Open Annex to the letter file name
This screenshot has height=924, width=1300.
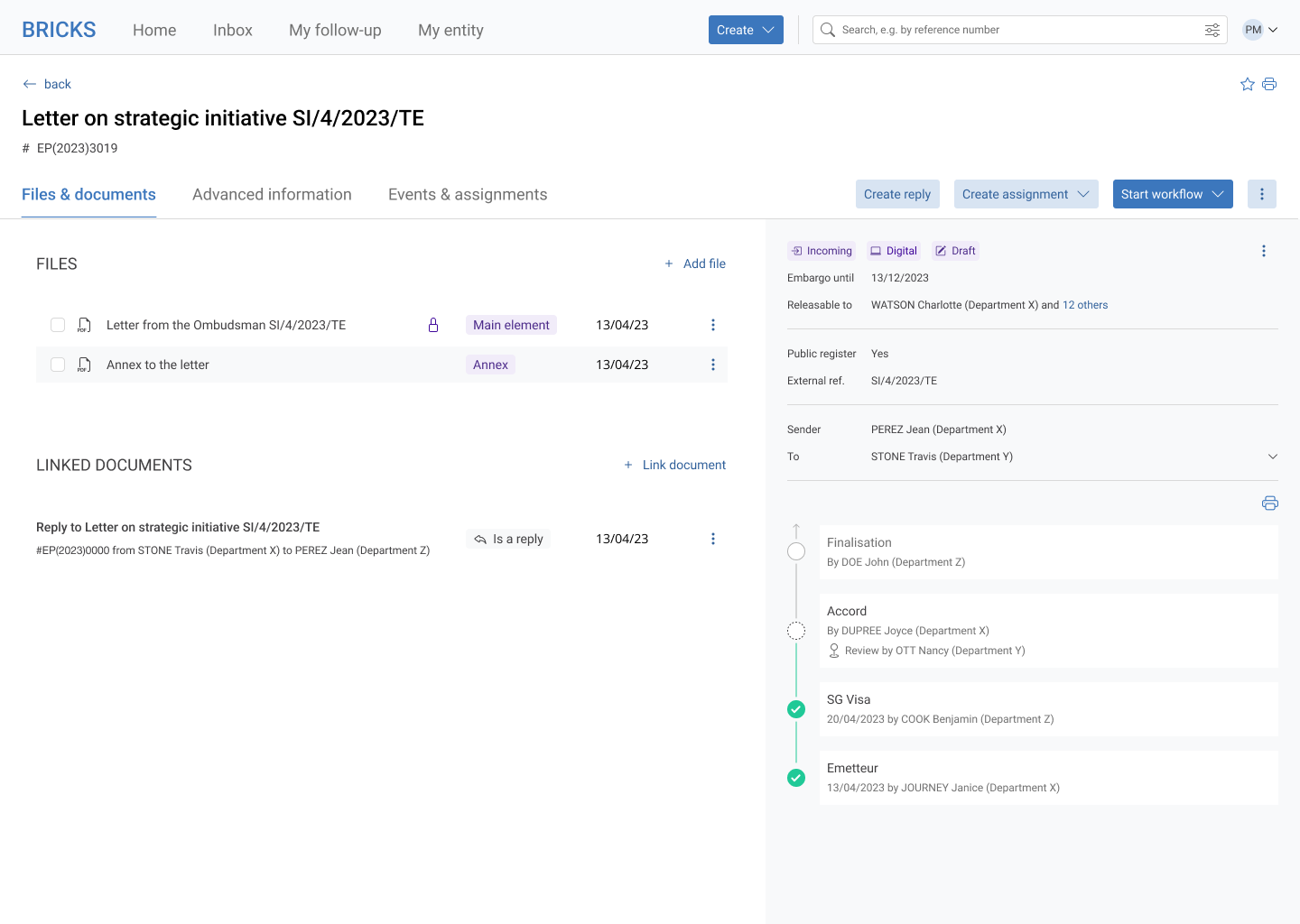158,365
